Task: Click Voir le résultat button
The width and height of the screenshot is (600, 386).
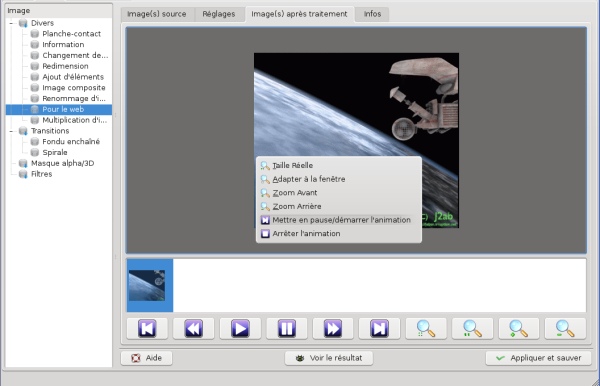Action: (329, 358)
